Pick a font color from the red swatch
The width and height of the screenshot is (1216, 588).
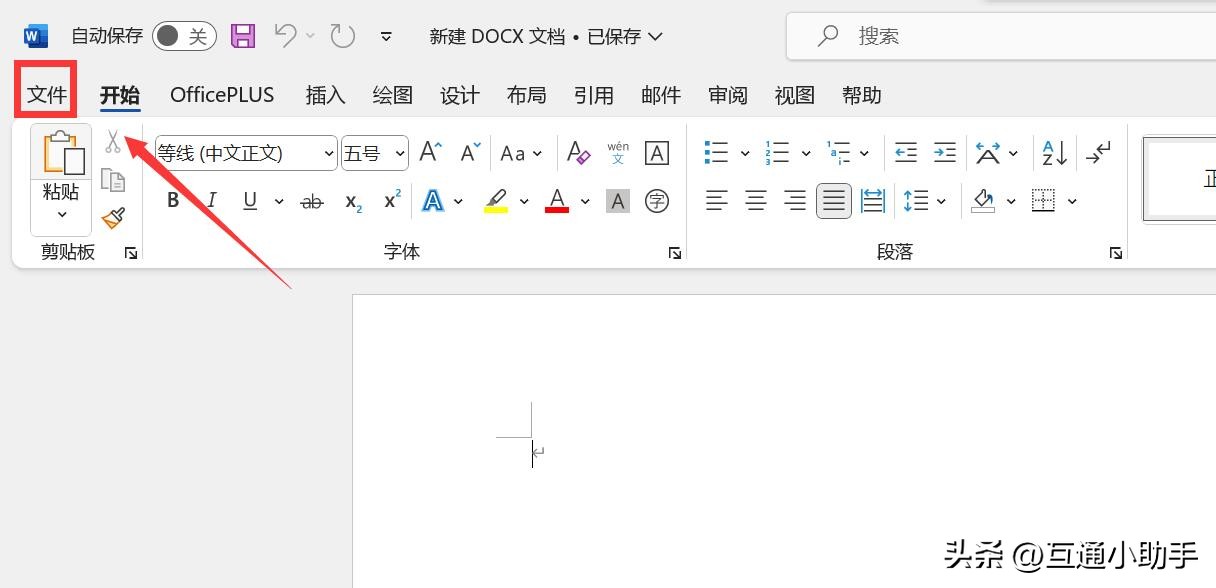pyautogui.click(x=556, y=201)
